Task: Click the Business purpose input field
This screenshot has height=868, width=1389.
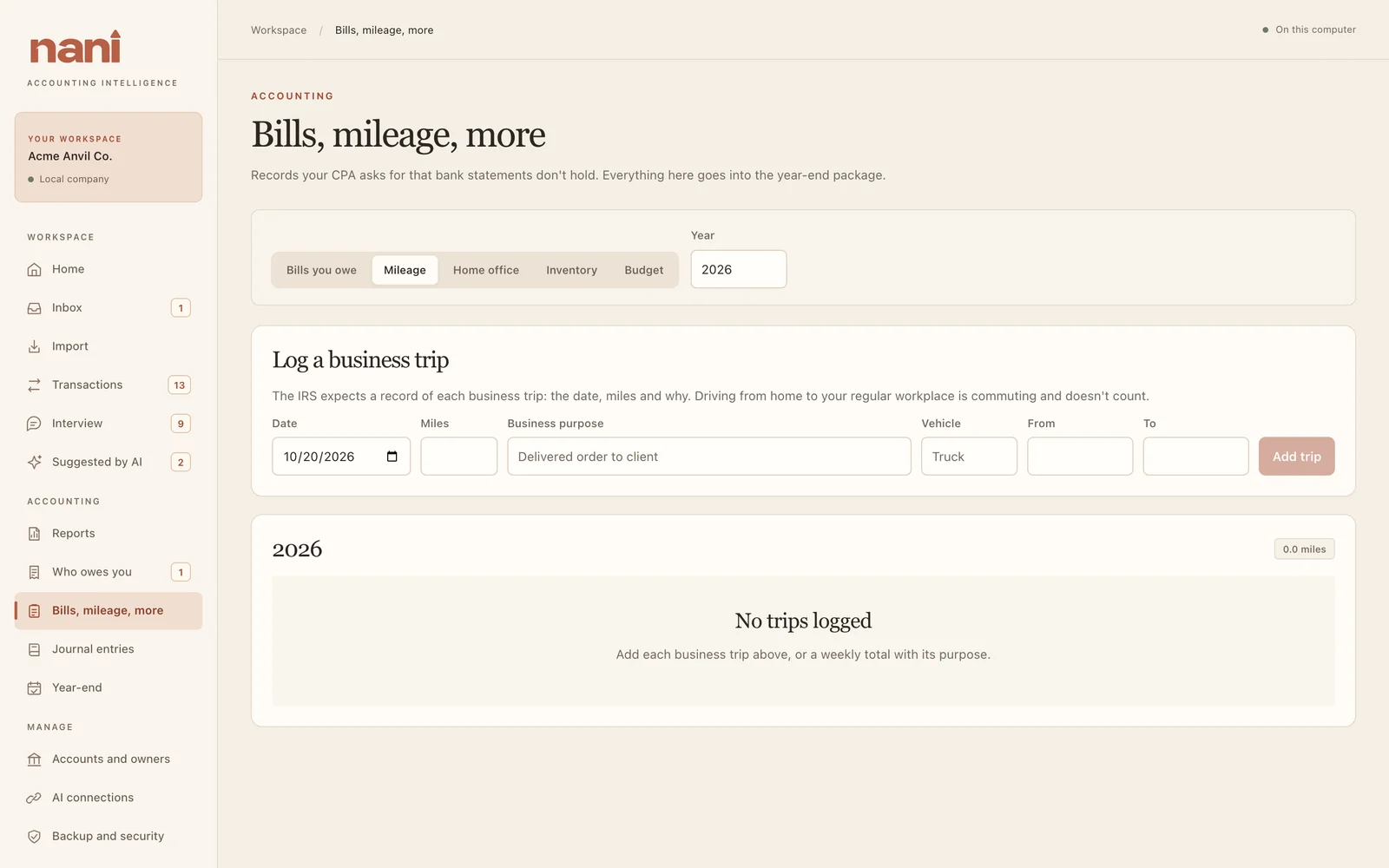Action: [x=709, y=457]
